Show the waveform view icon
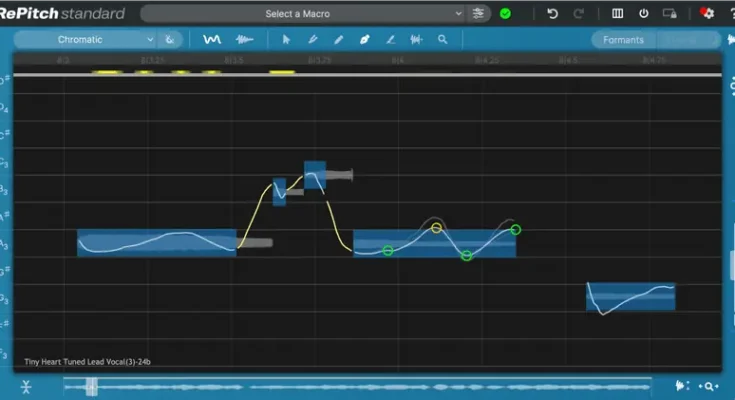This screenshot has height=400, width=735. click(x=244, y=40)
